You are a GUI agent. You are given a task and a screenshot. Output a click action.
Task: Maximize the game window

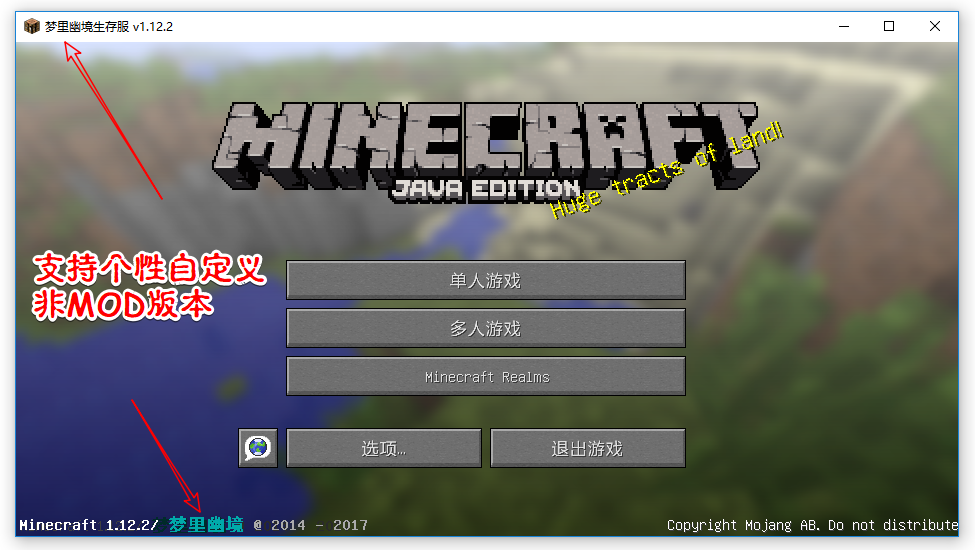pyautogui.click(x=889, y=26)
